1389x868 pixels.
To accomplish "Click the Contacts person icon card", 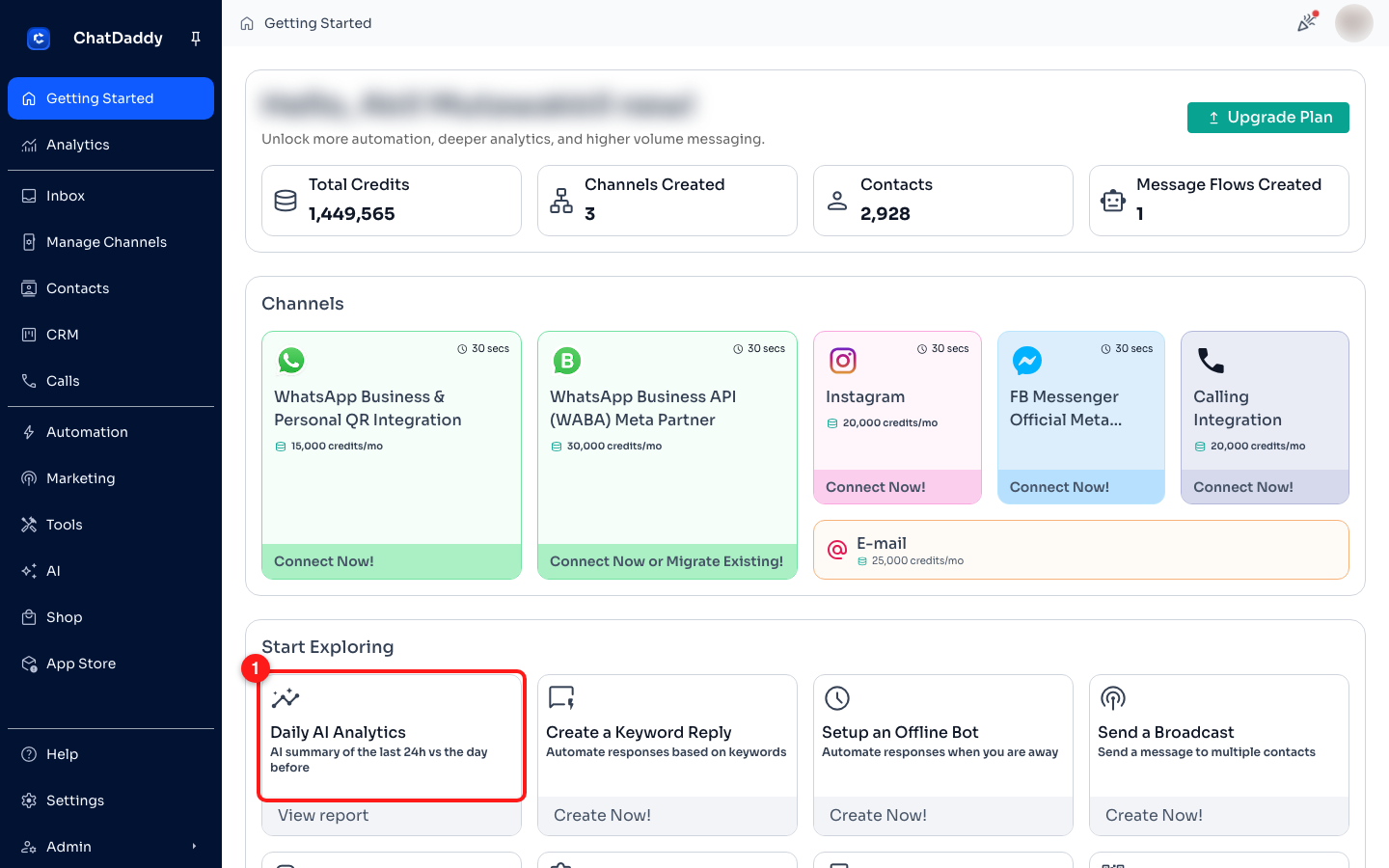I will pos(837,201).
